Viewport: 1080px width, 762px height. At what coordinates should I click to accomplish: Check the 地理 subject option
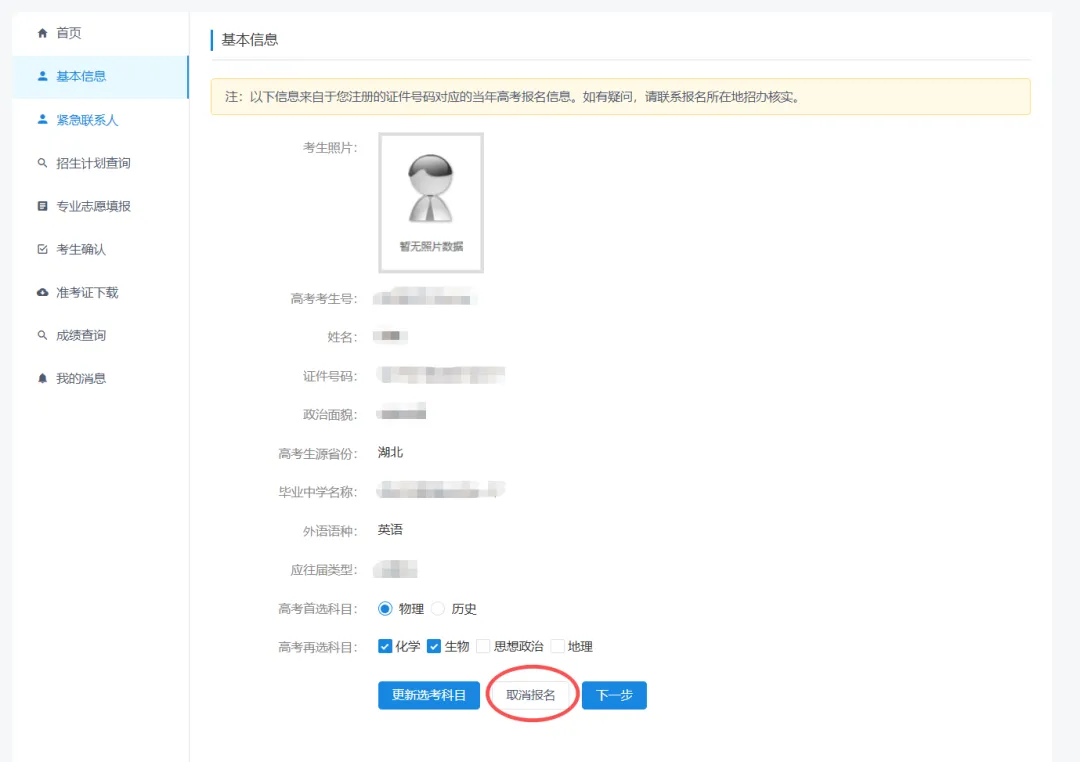[560, 646]
